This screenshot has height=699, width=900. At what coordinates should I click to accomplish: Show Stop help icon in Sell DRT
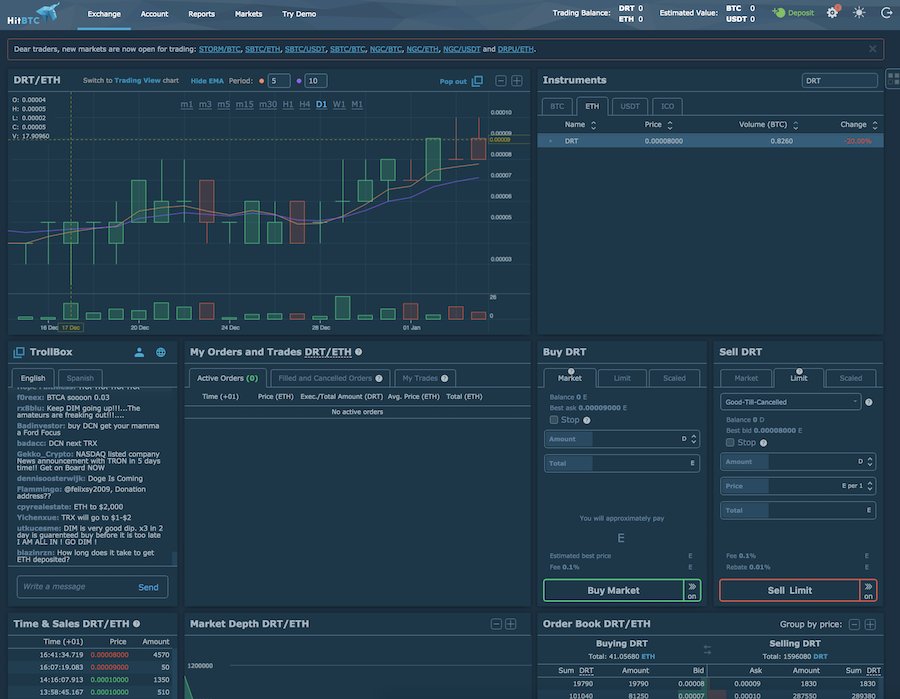pyautogui.click(x=763, y=442)
